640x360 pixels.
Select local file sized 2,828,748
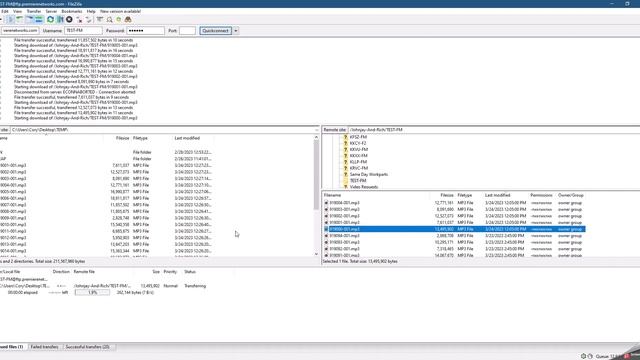point(106,218)
